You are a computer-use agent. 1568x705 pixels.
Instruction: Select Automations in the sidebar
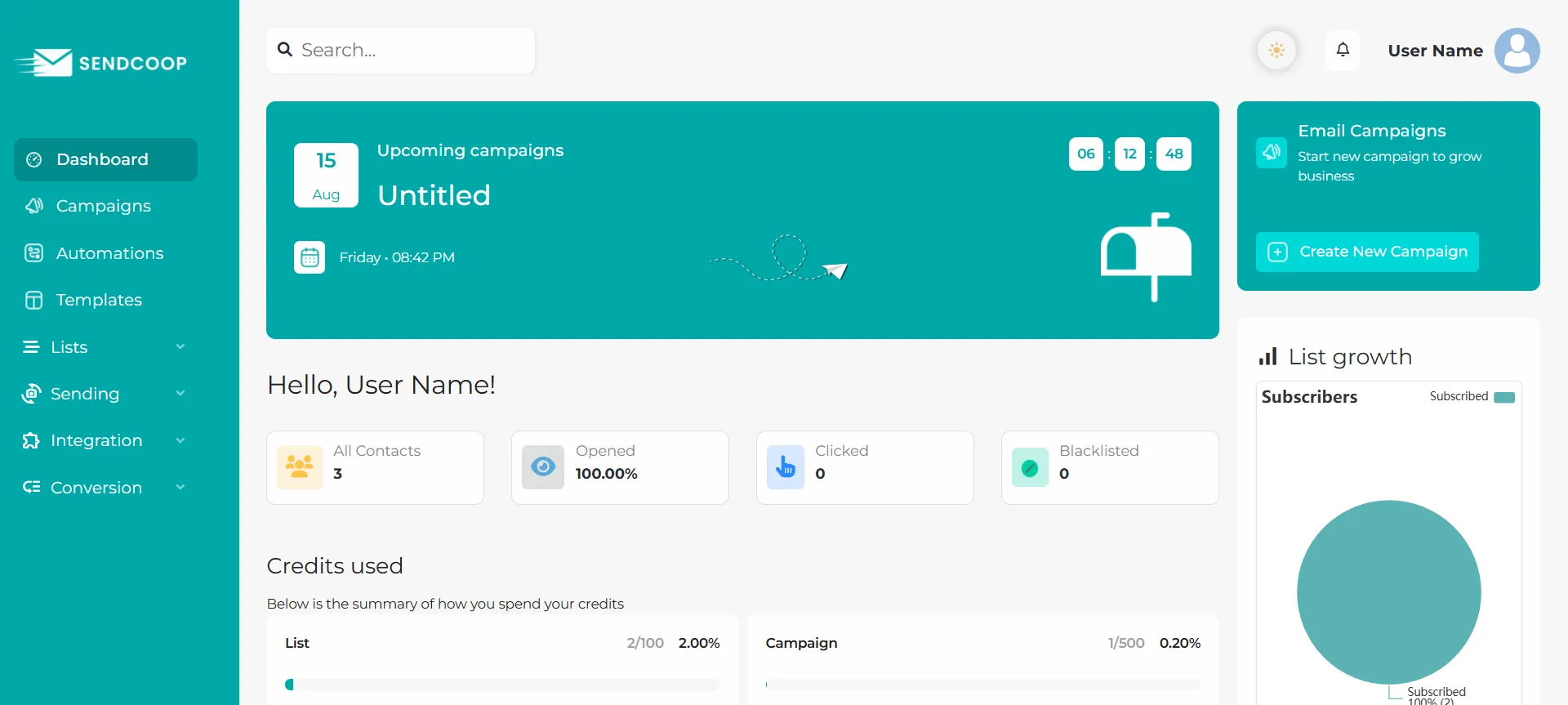(x=109, y=253)
